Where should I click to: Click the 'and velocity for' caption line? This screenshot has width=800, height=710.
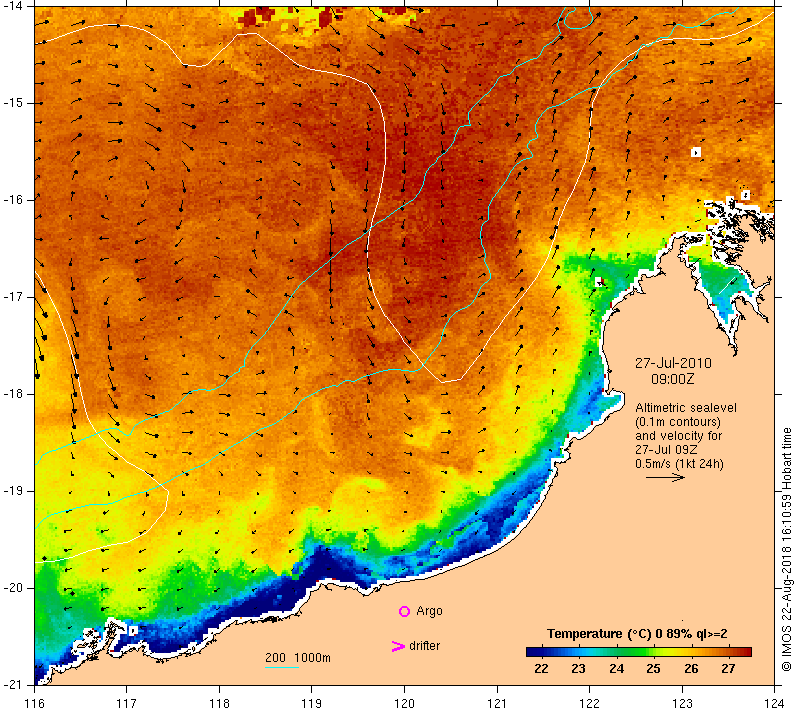[x=679, y=436]
